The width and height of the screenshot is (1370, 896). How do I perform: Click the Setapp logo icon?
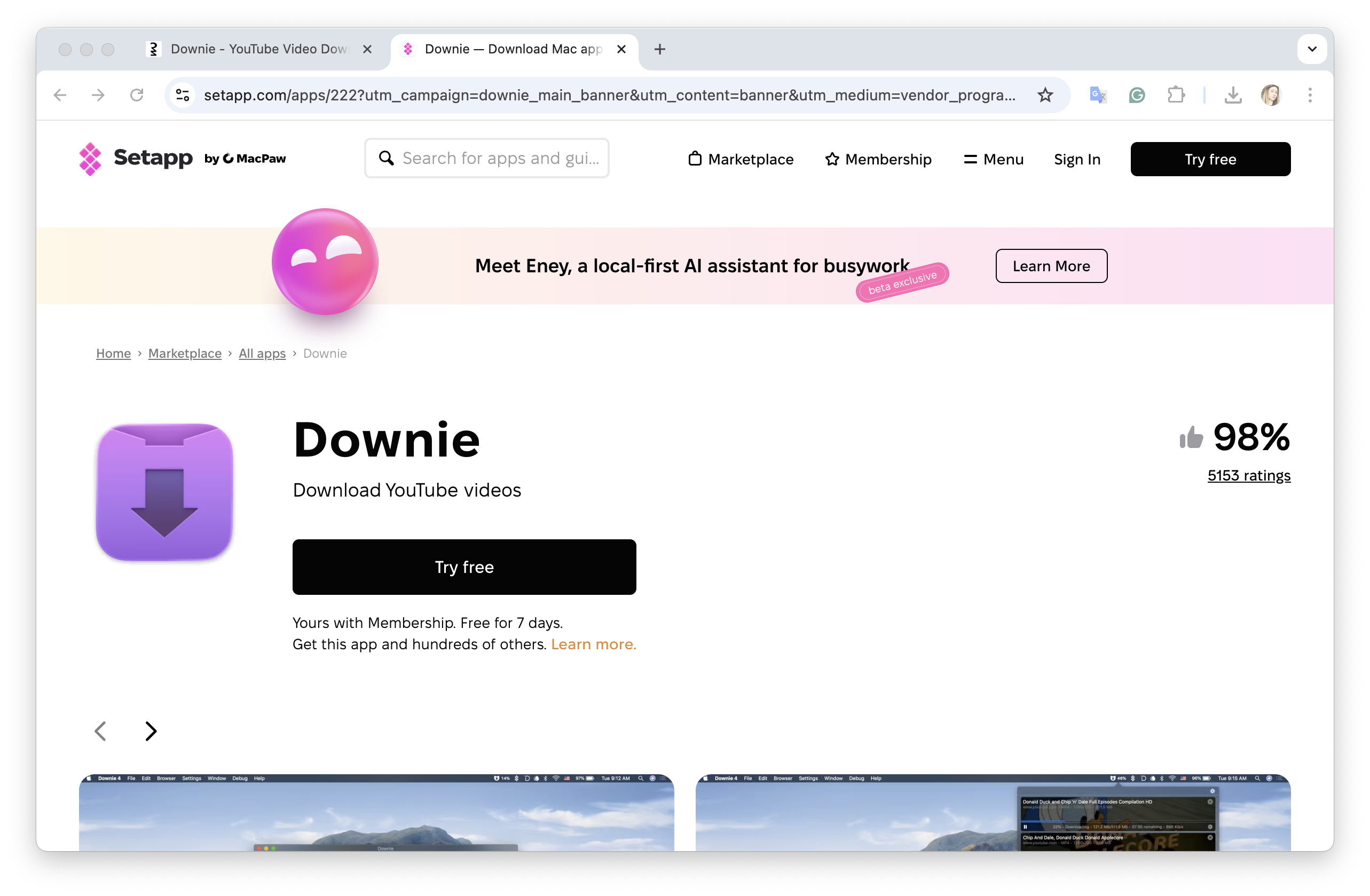tap(90, 159)
